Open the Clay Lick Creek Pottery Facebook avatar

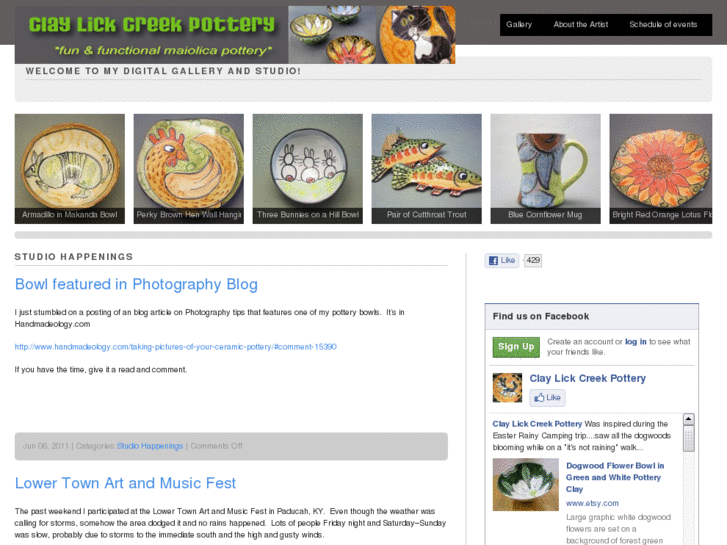click(507, 387)
